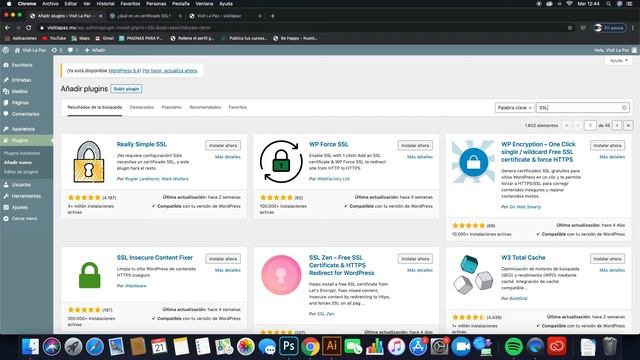Install WP Encryption plugin now

click(x=607, y=146)
